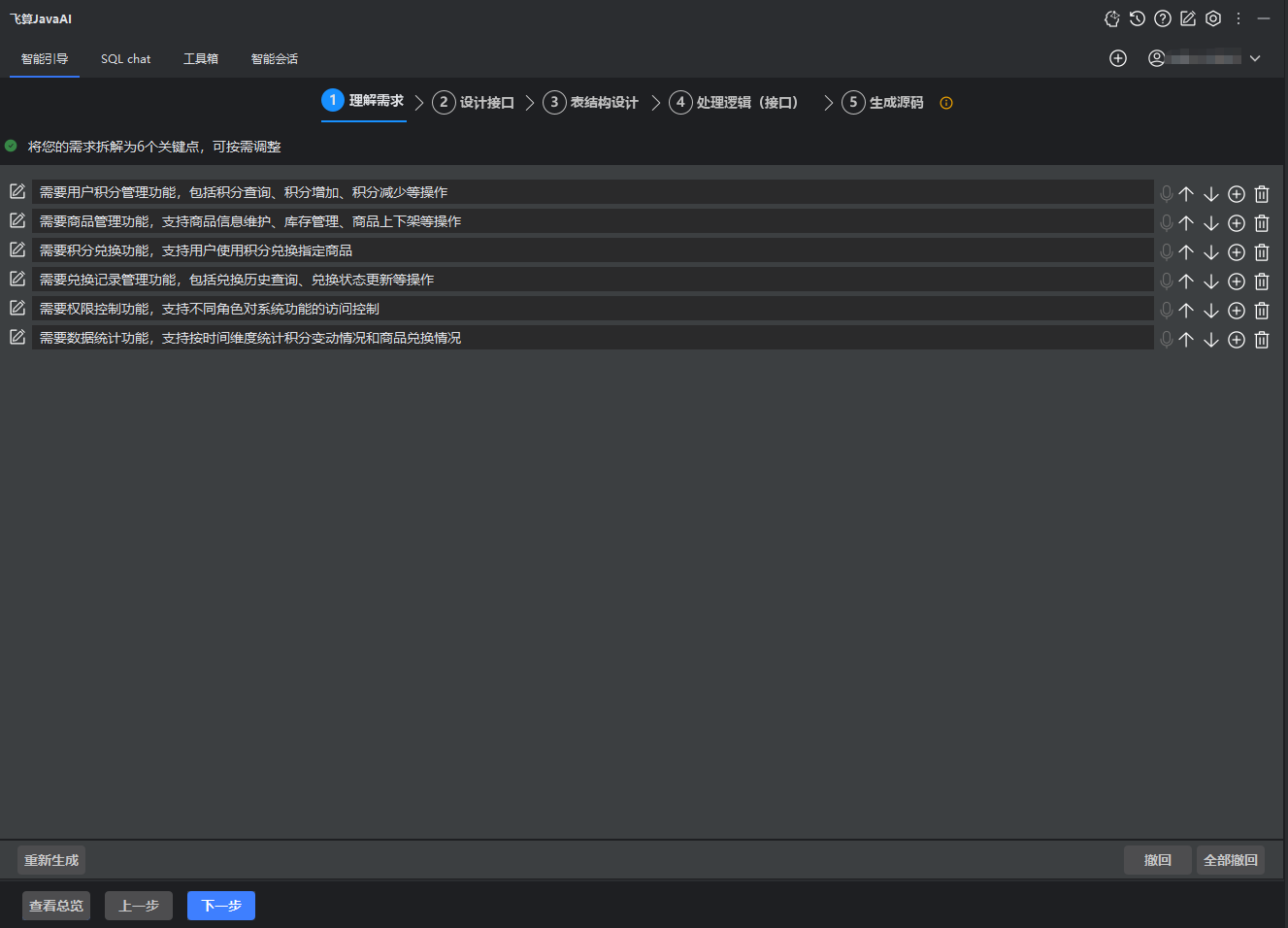
Task: Click the orange info icon beside 生成源码
Action: (x=946, y=103)
